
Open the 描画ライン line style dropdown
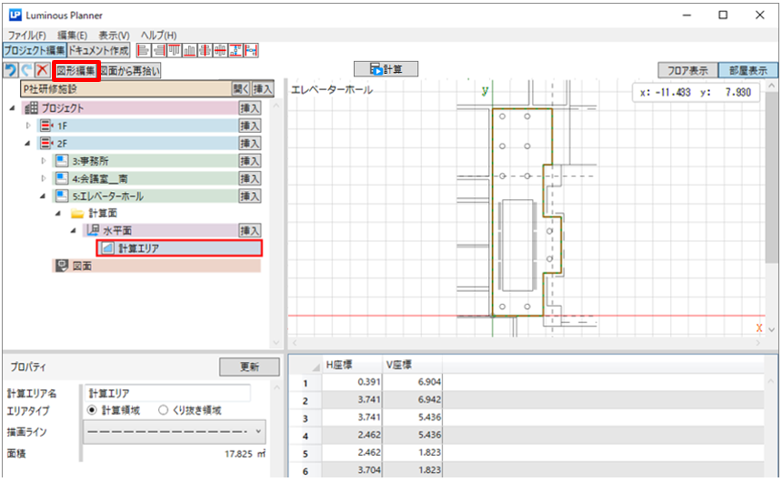pos(176,433)
